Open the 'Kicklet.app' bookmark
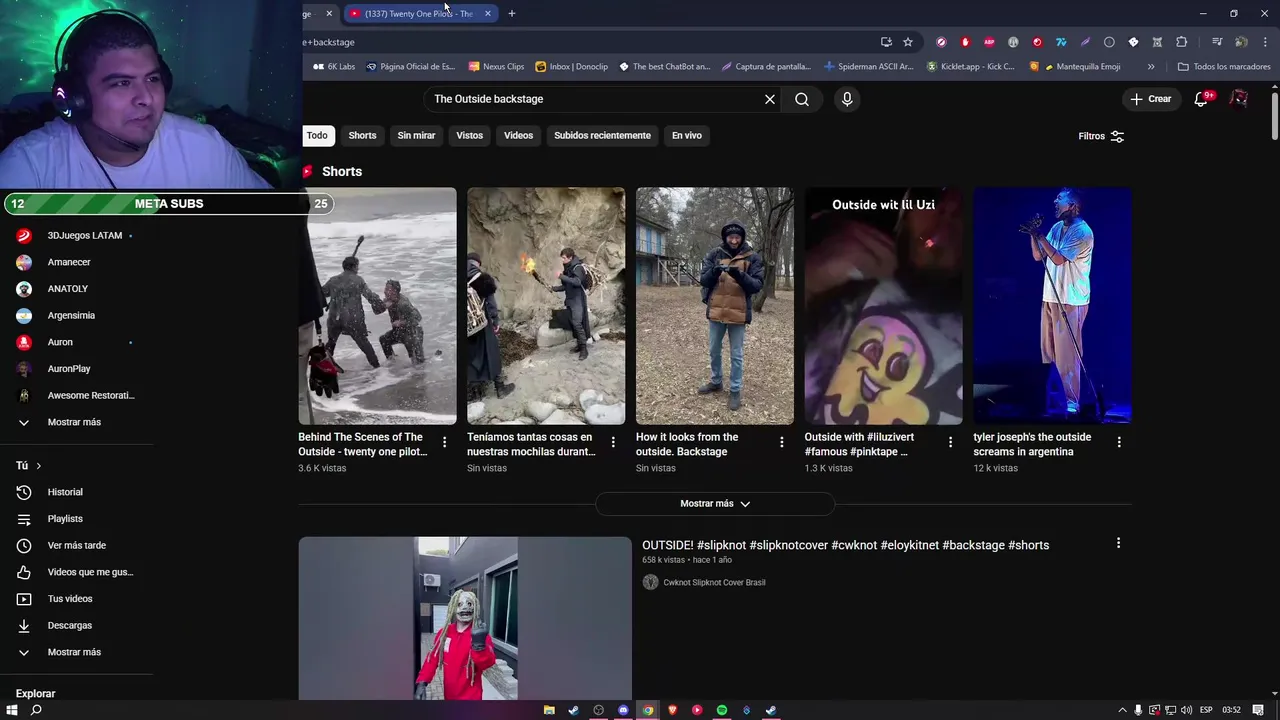 pyautogui.click(x=971, y=67)
